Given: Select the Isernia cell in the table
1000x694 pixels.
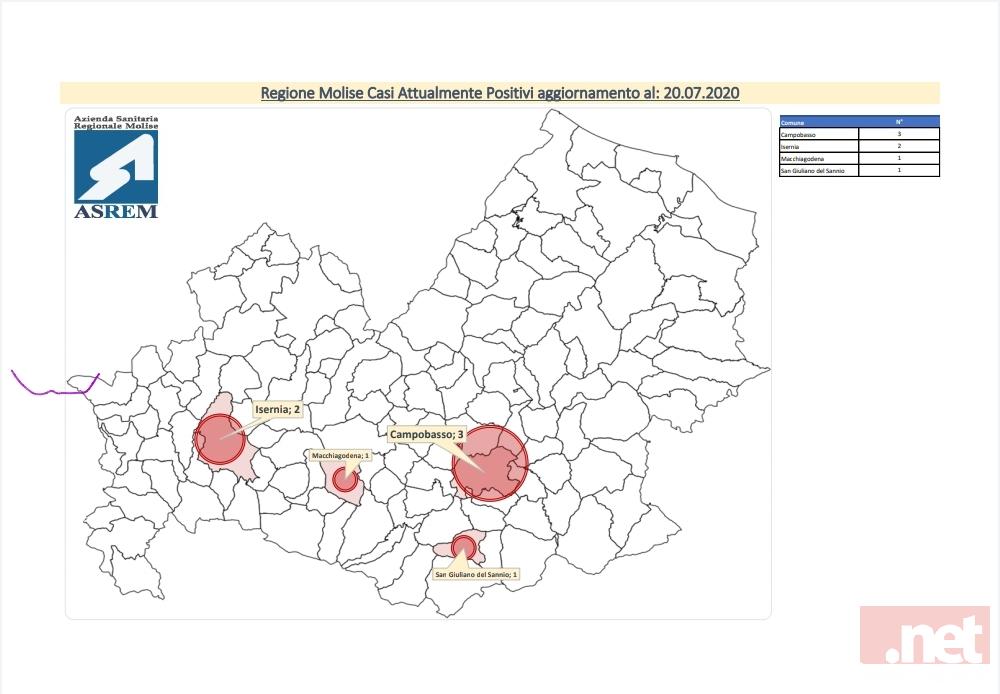Looking at the screenshot, I should tap(818, 146).
